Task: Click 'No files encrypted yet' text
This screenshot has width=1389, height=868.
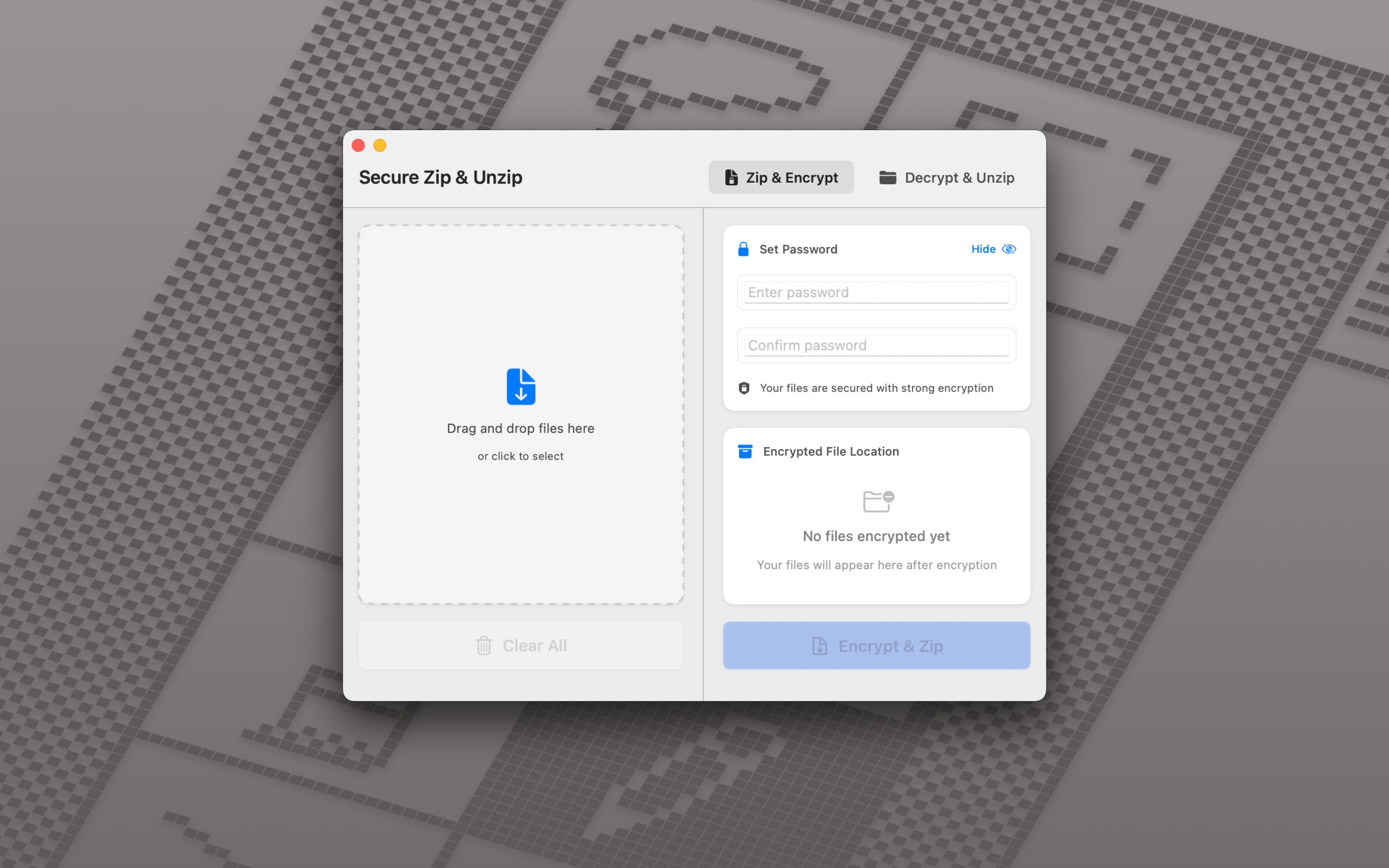Action: [x=876, y=536]
